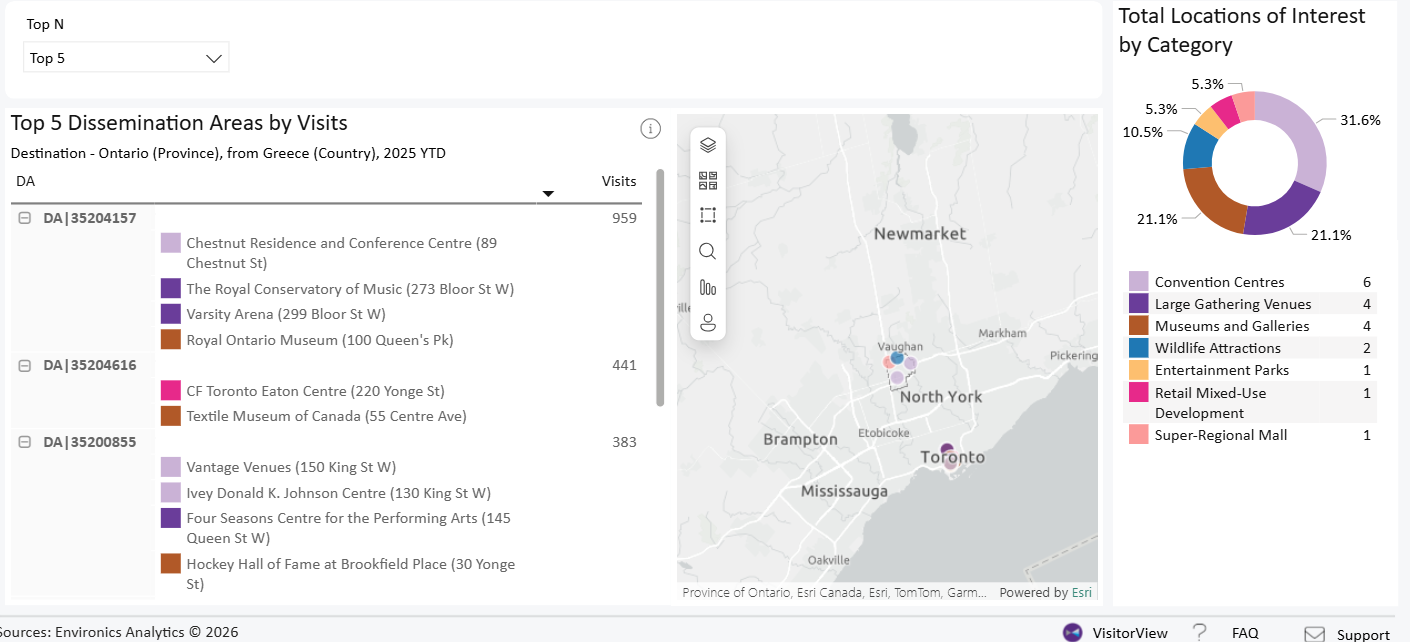1410x642 pixels.
Task: Collapse the DA|35204616 row
Action: click(25, 366)
